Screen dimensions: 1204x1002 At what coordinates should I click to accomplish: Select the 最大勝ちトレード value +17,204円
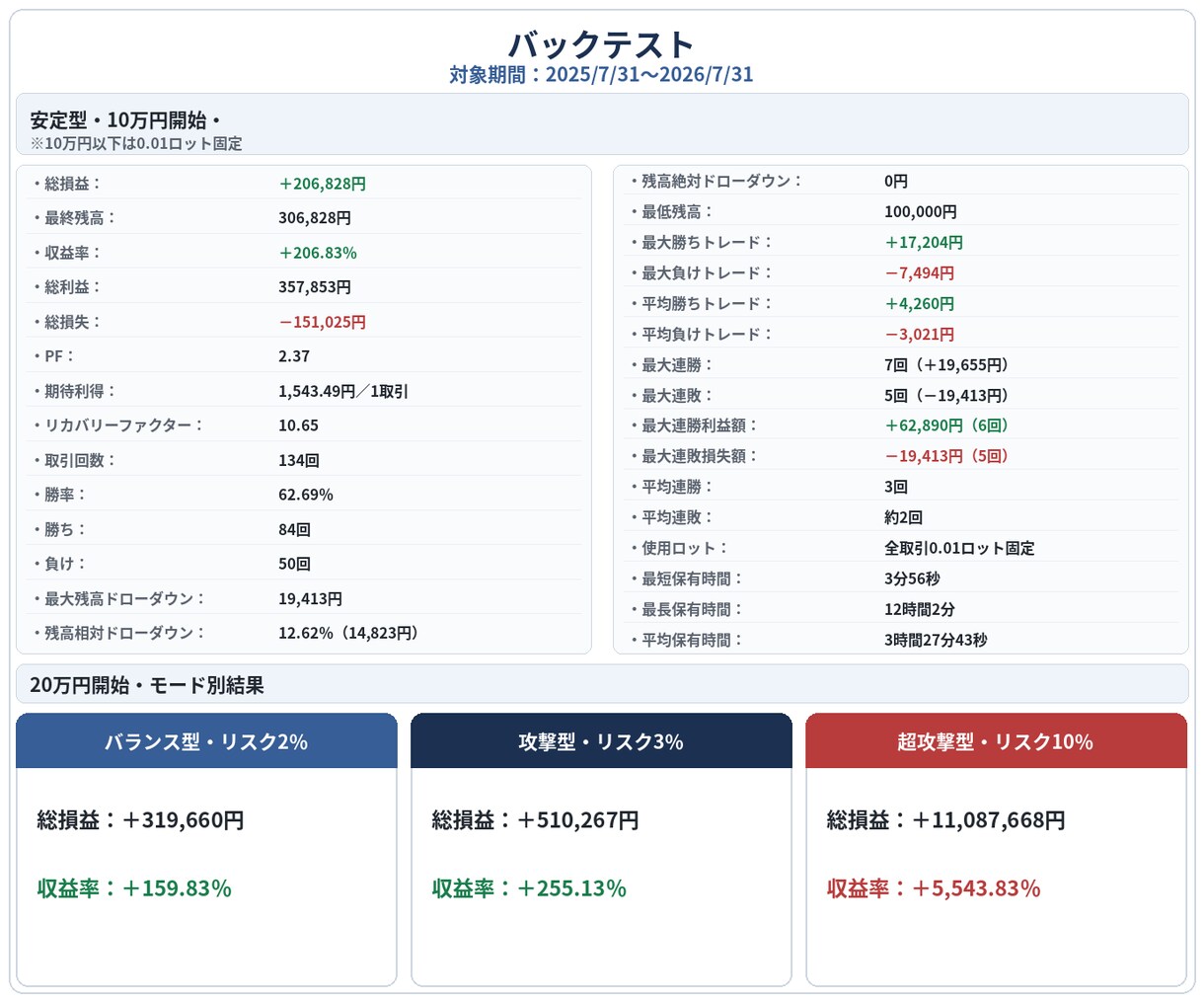924,242
